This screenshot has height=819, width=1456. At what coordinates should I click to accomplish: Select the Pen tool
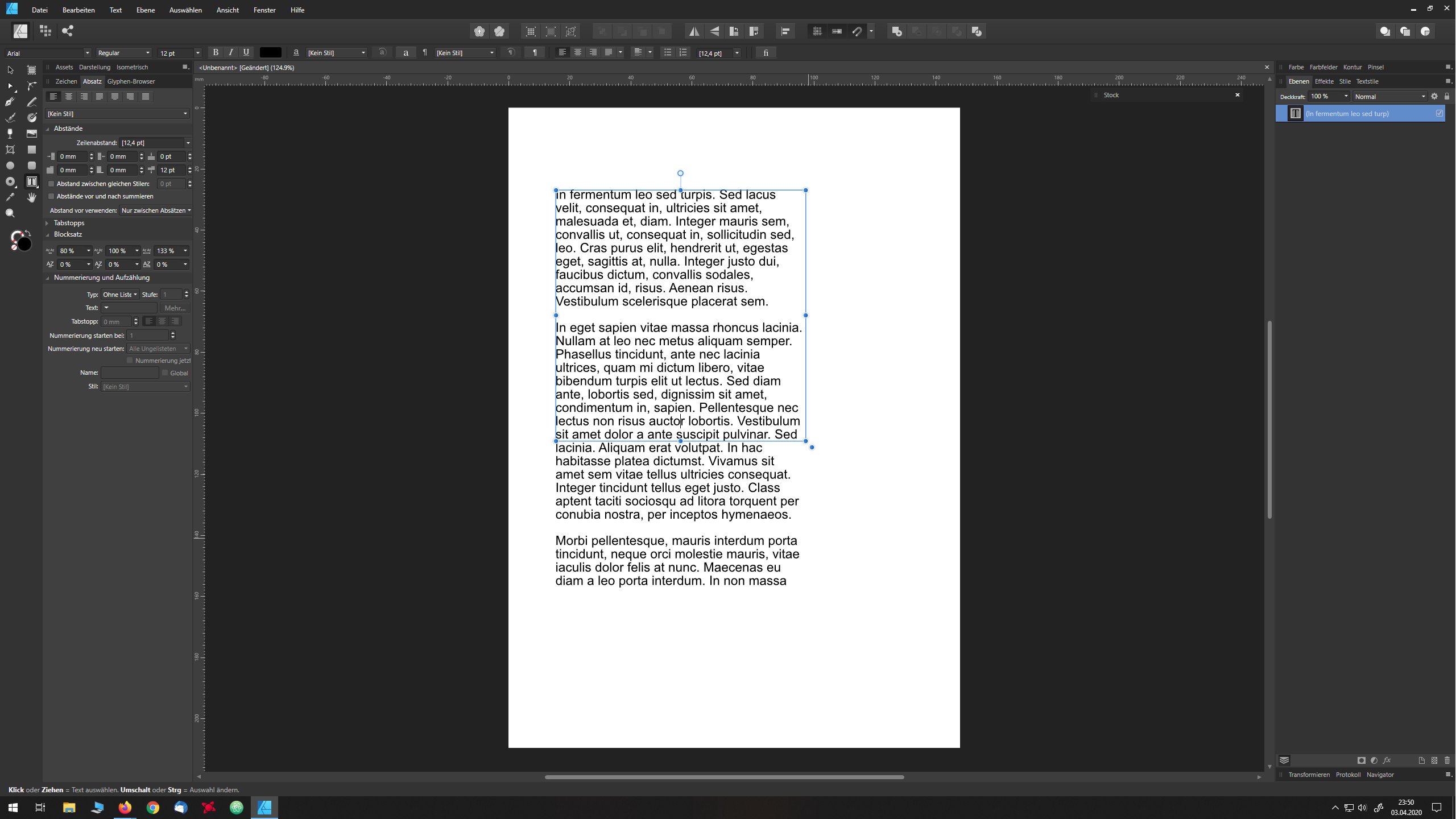[10, 102]
